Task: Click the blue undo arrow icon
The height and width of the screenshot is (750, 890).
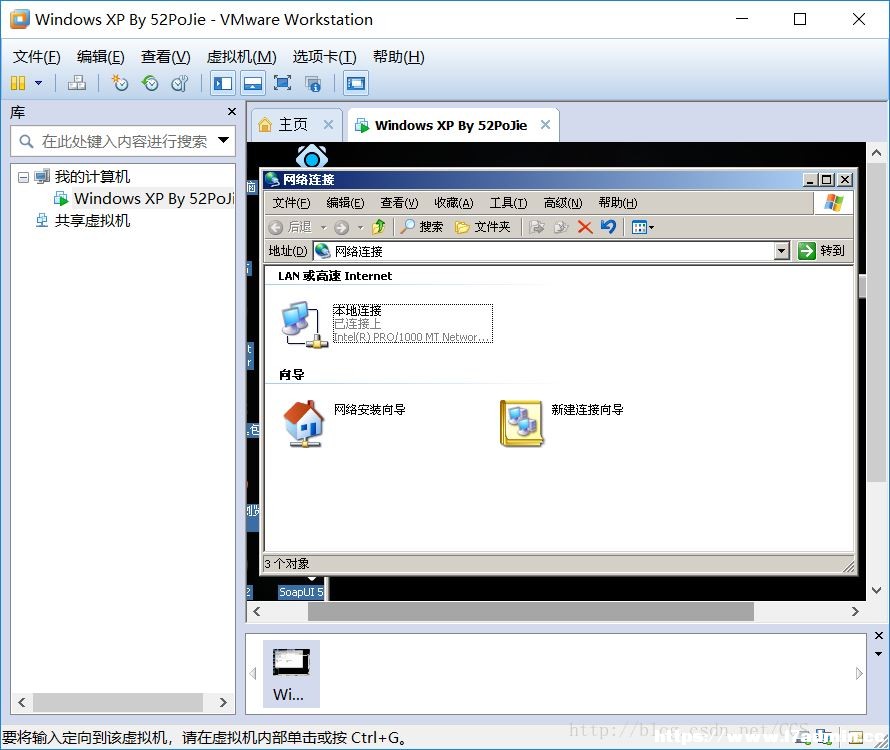Action: pos(608,227)
